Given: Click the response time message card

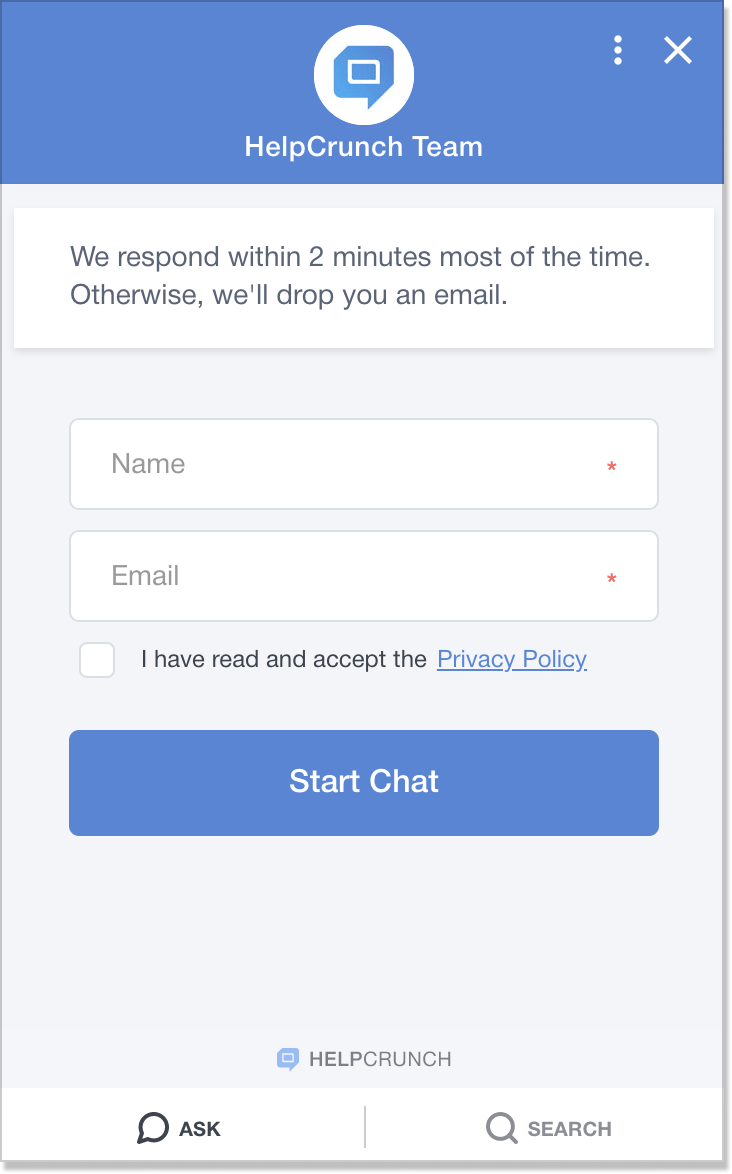Looking at the screenshot, I should click(364, 277).
